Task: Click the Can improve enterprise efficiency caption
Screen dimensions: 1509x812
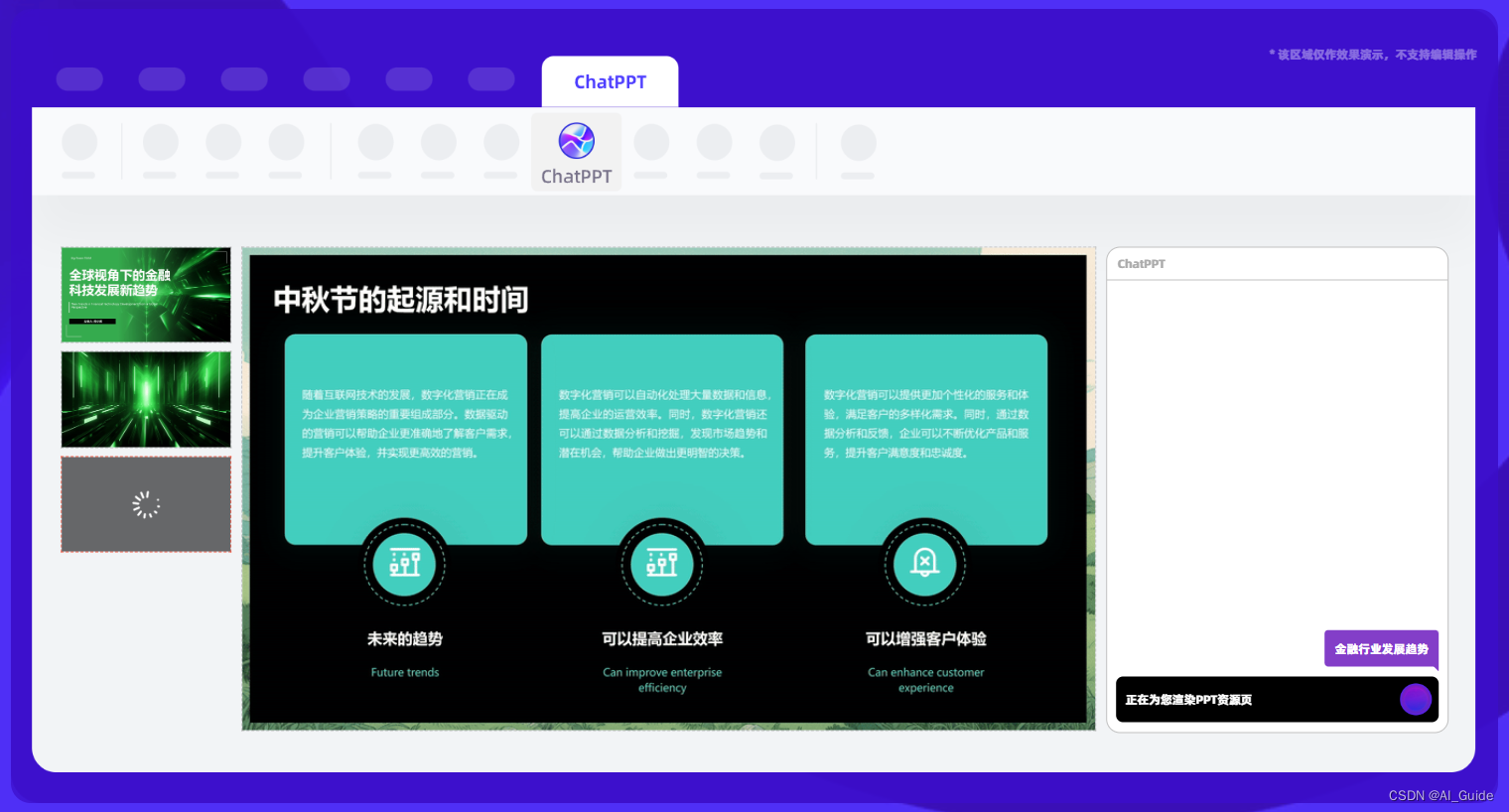Action: tap(662, 680)
